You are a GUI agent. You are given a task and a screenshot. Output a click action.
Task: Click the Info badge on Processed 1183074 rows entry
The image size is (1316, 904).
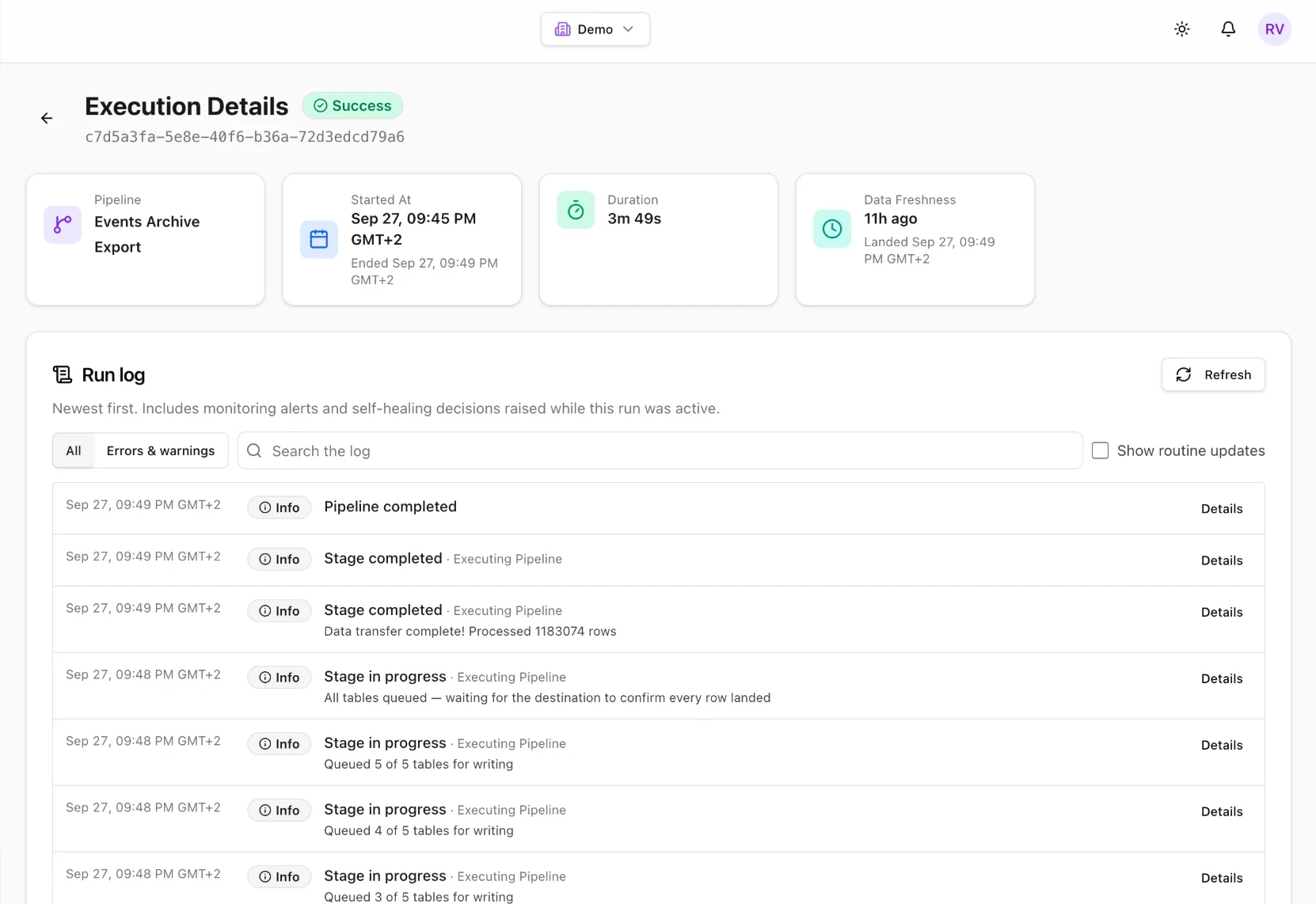(x=280, y=611)
